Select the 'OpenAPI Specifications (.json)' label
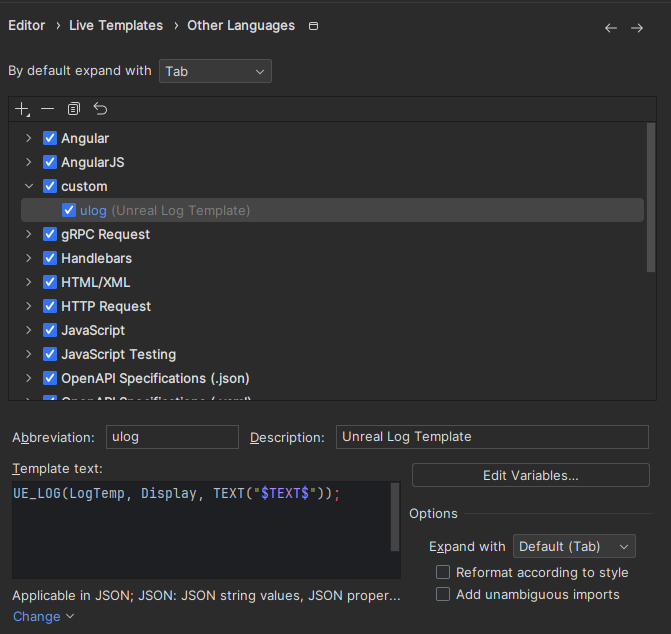Image resolution: width=671 pixels, height=634 pixels. [155, 378]
